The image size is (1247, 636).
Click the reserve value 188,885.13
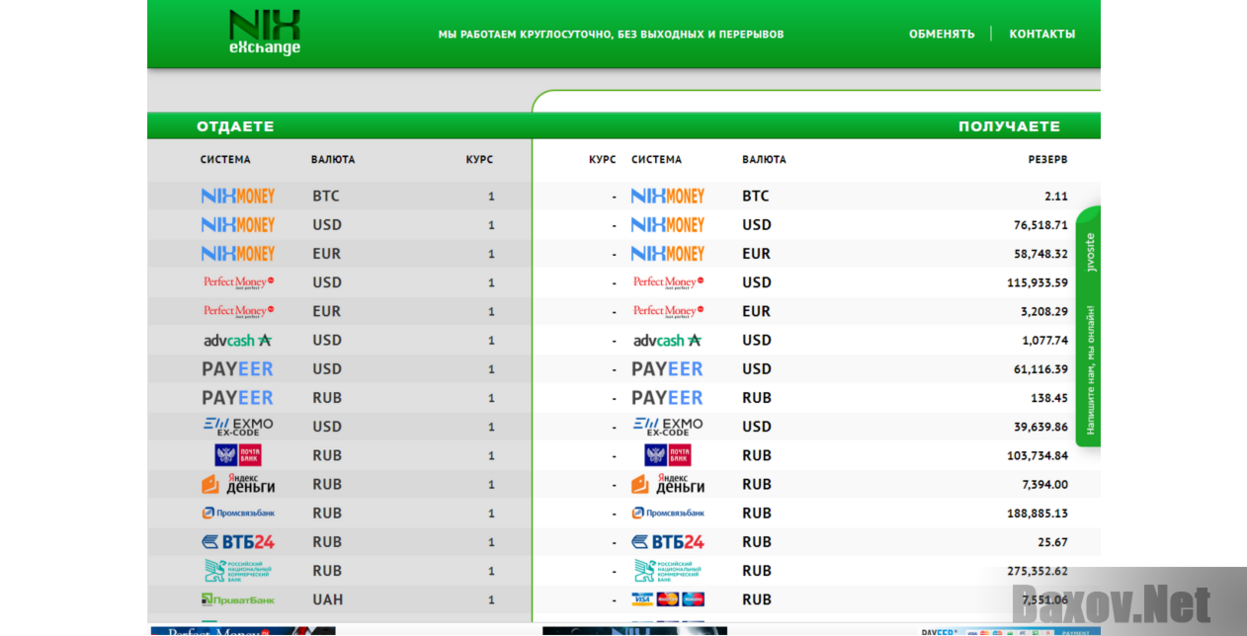tap(1037, 513)
